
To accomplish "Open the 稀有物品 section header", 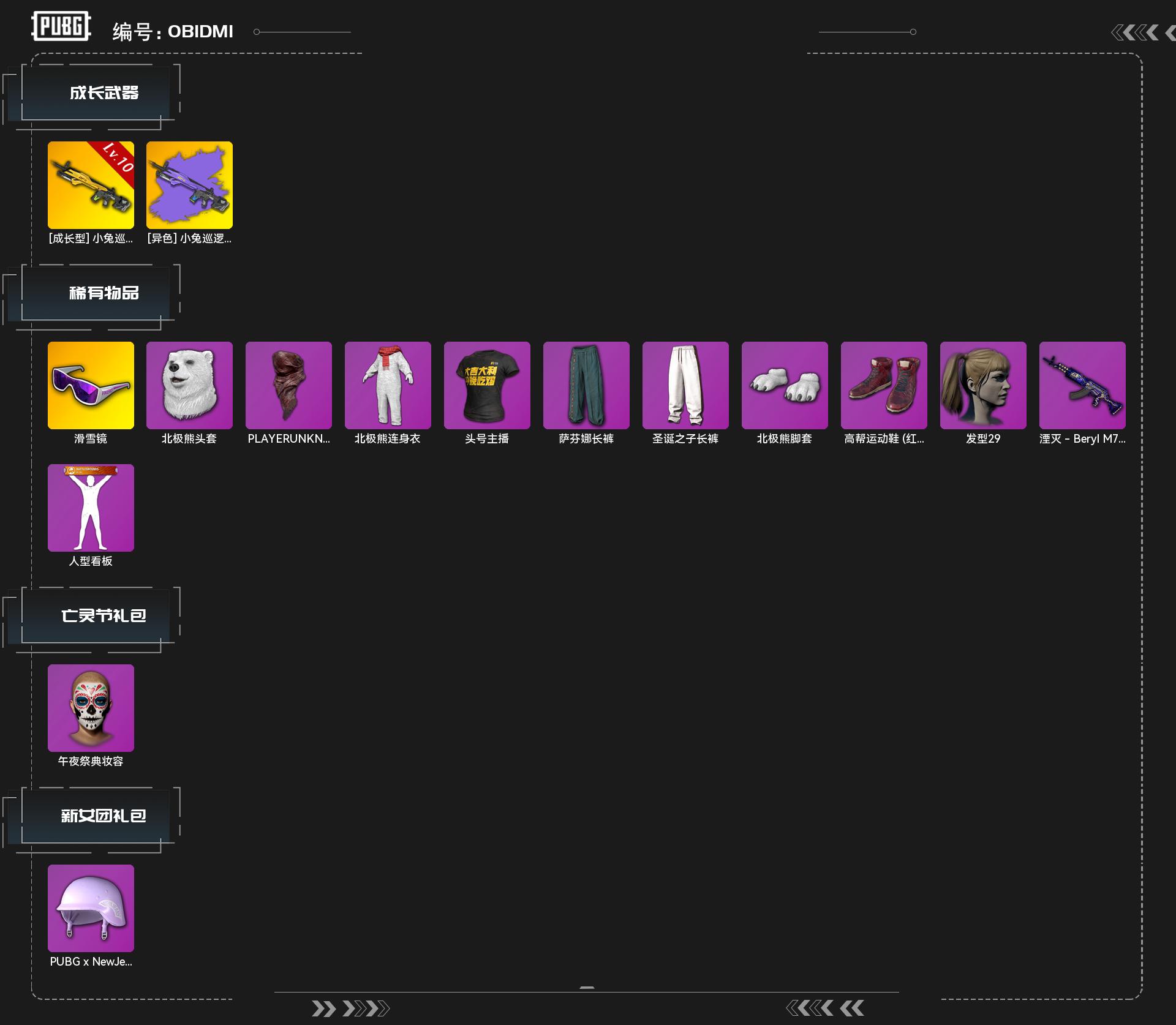I will [x=103, y=293].
